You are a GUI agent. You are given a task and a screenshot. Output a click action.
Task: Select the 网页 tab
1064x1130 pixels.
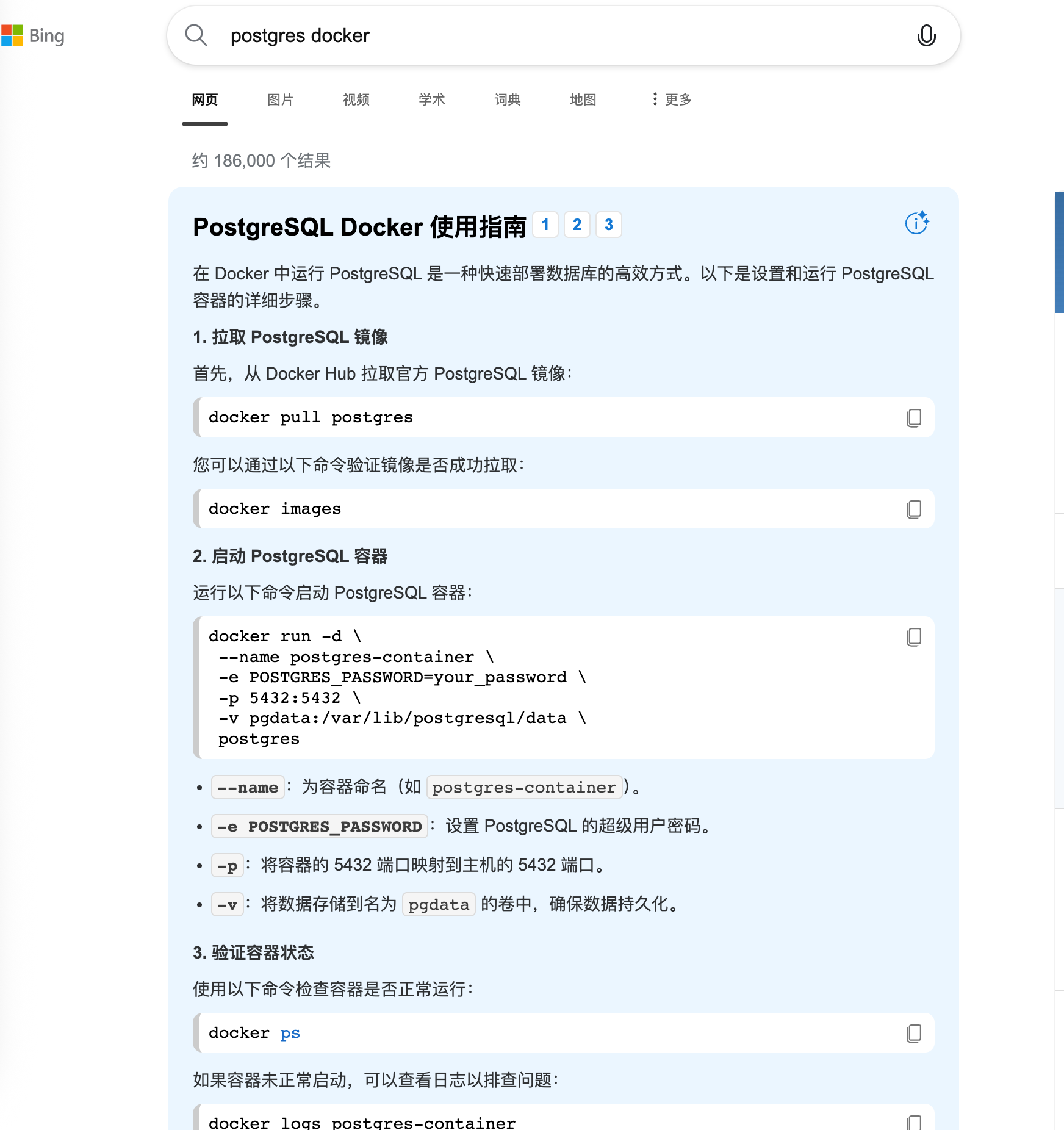(x=205, y=99)
